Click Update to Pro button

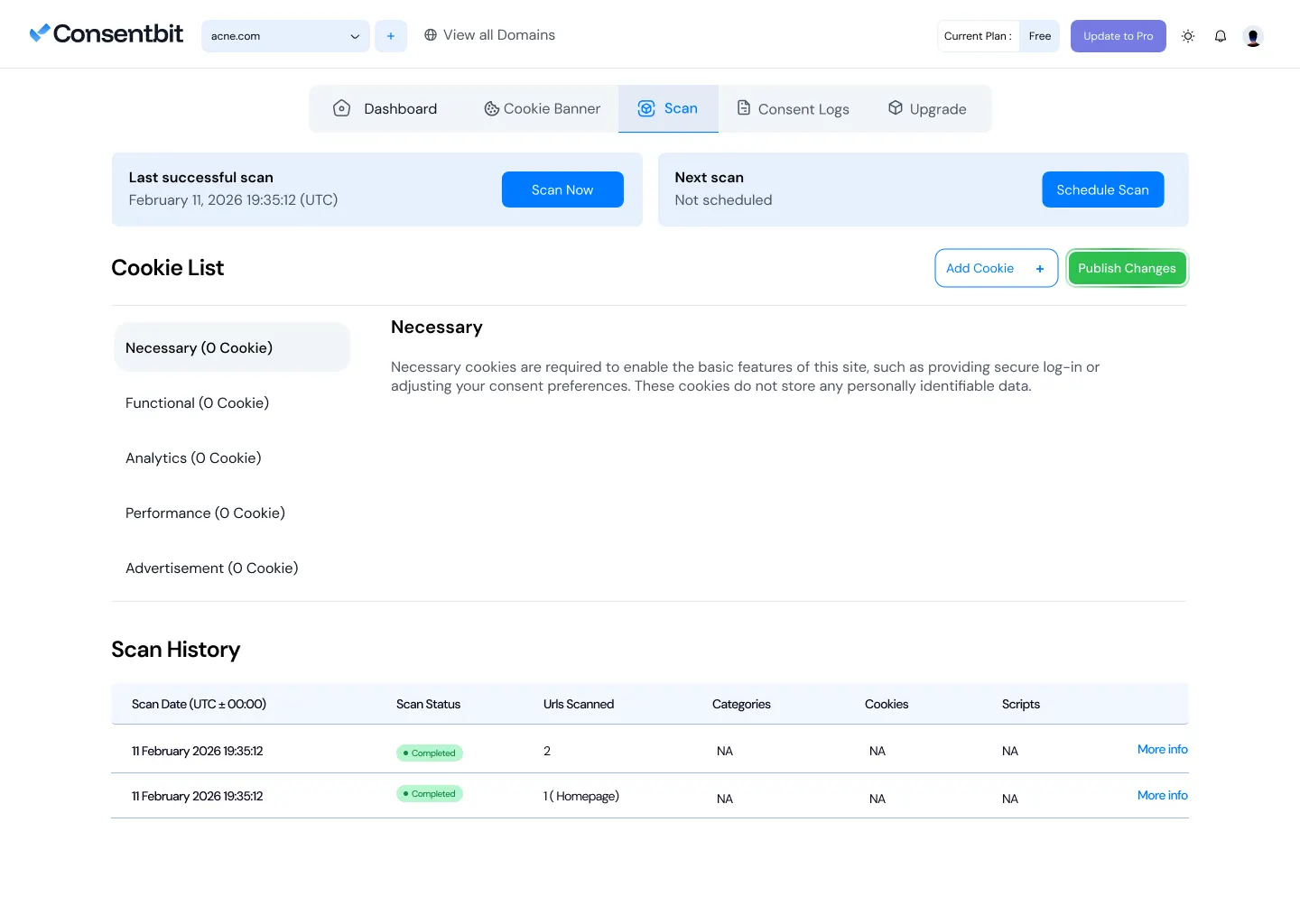[x=1119, y=36]
